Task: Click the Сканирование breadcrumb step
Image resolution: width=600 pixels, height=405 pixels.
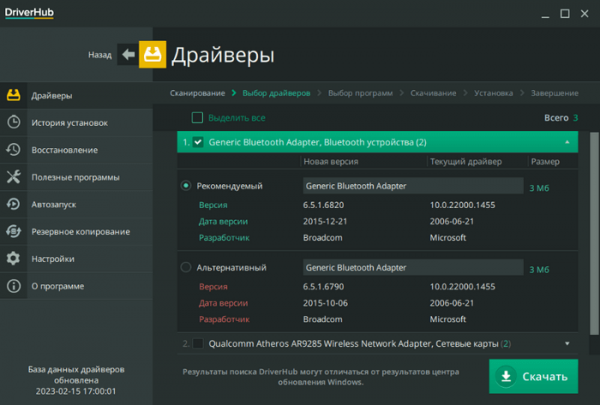Action: 197,93
